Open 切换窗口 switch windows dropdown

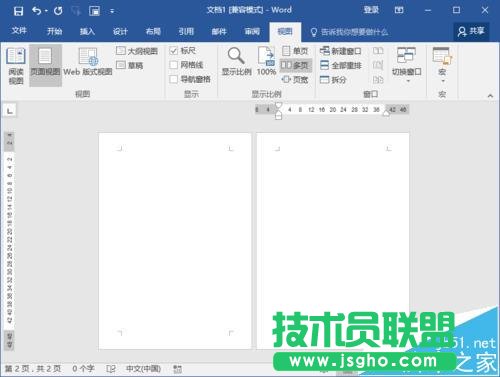pyautogui.click(x=407, y=65)
